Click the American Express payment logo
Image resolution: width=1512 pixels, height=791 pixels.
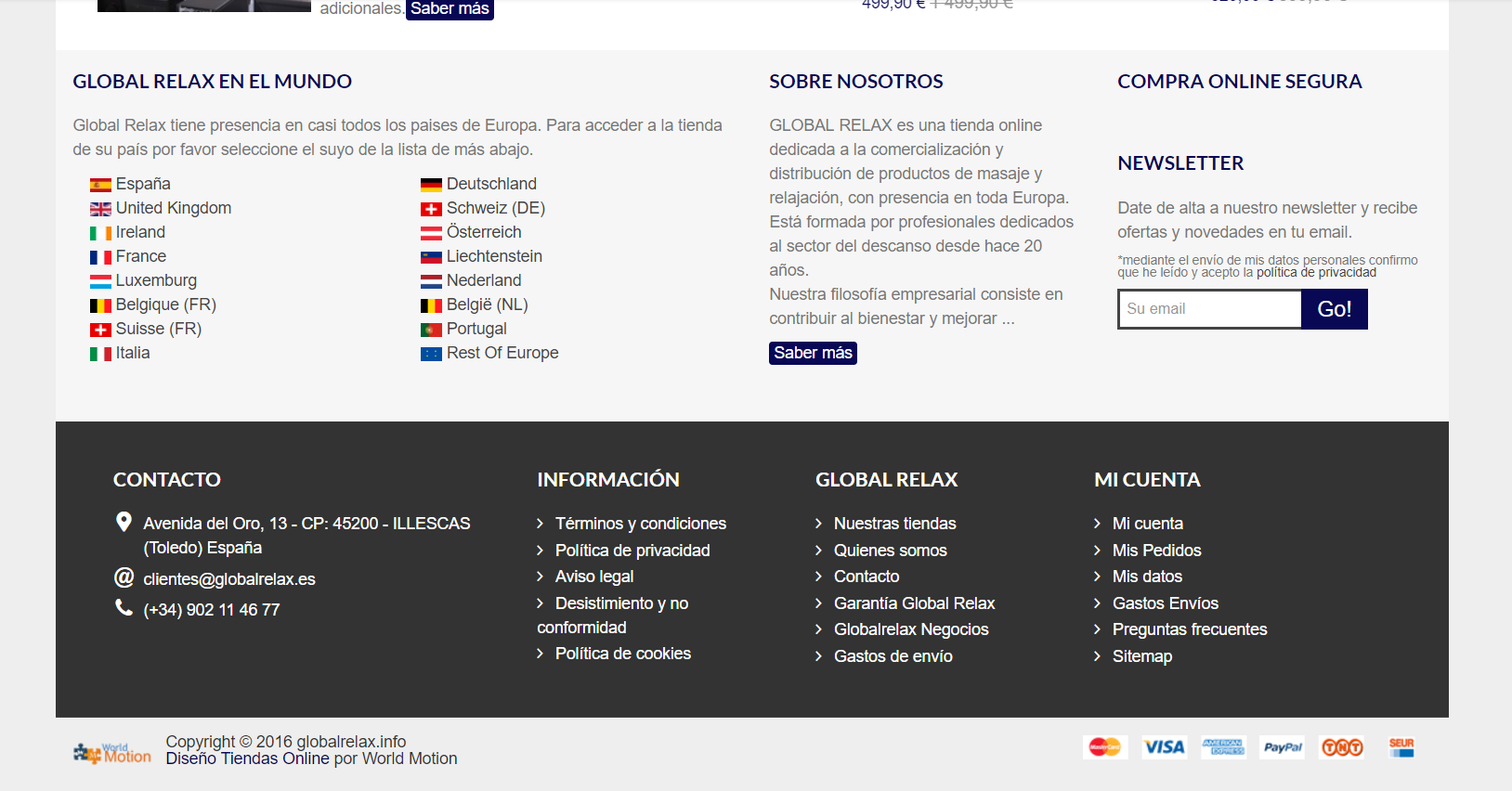(x=1223, y=747)
